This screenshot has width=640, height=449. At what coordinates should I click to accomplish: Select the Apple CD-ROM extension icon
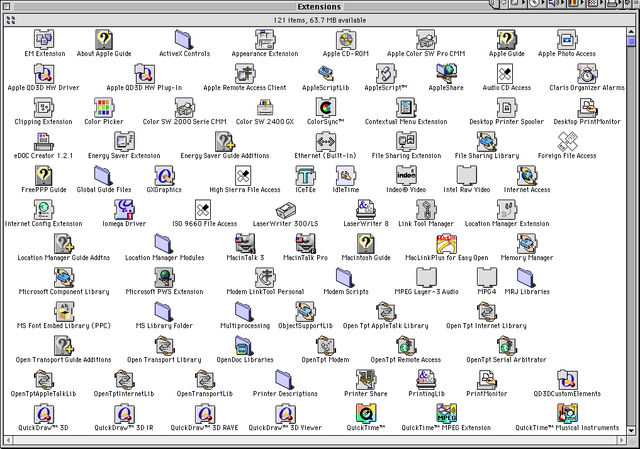pos(346,39)
